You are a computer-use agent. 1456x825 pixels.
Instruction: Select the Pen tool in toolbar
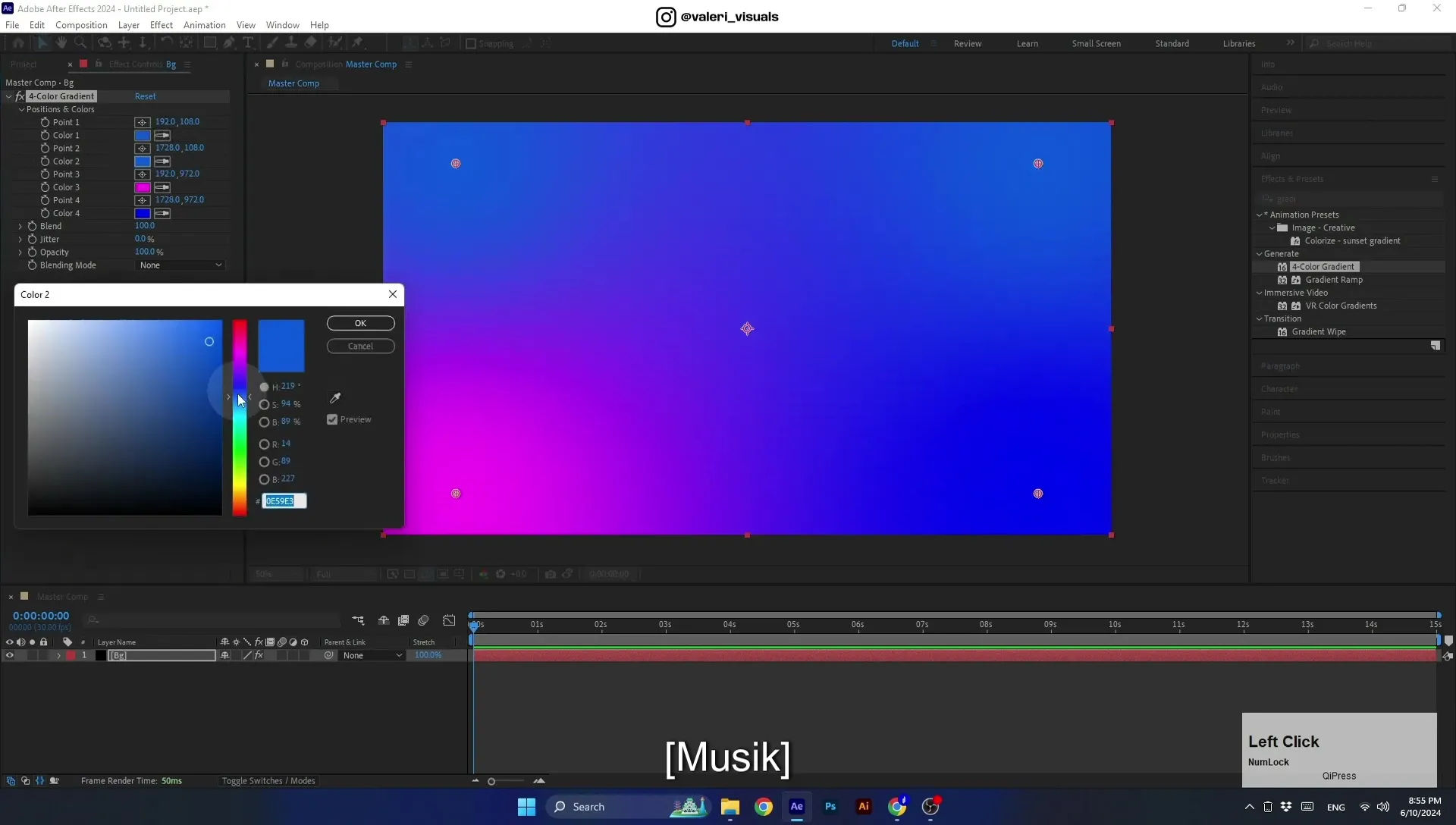pyautogui.click(x=229, y=43)
